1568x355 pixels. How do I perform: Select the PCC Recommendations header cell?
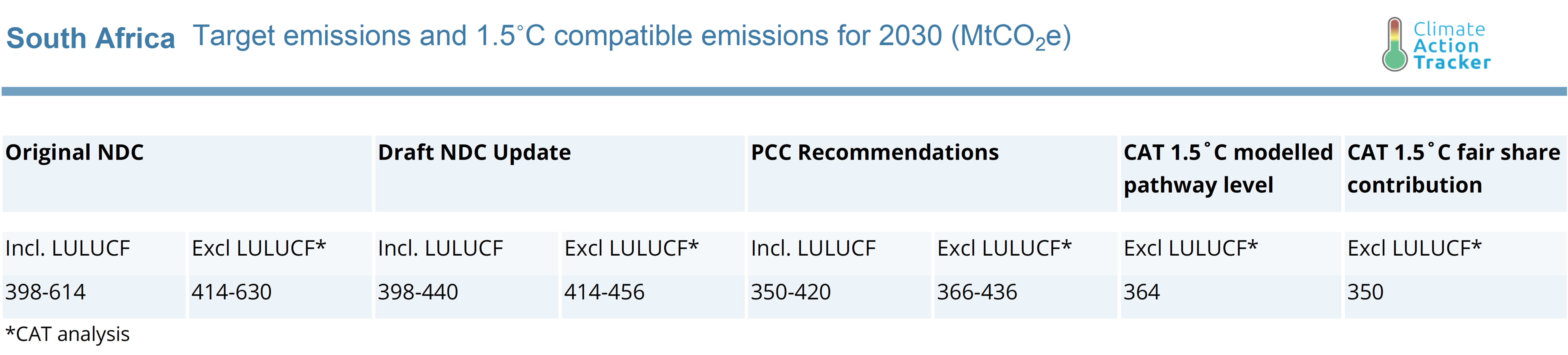tap(875, 152)
